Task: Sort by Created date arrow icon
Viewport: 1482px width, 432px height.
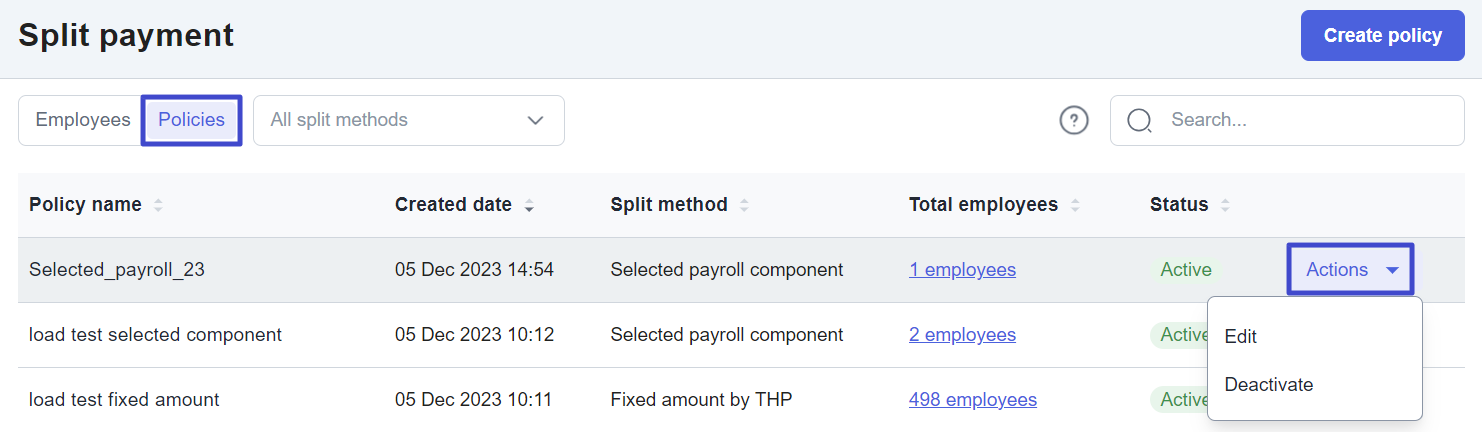Action: coord(529,205)
